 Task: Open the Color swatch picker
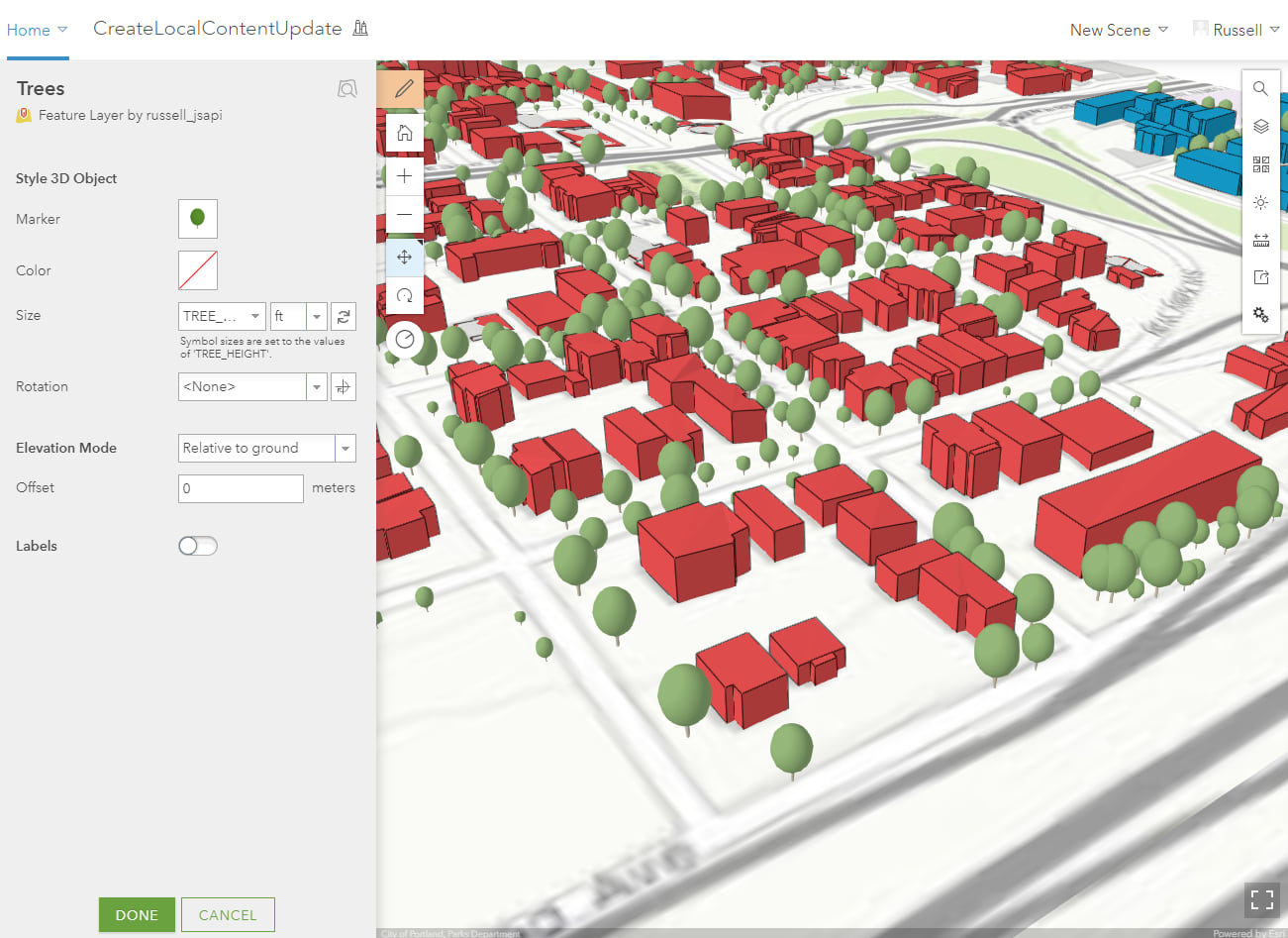click(198, 270)
